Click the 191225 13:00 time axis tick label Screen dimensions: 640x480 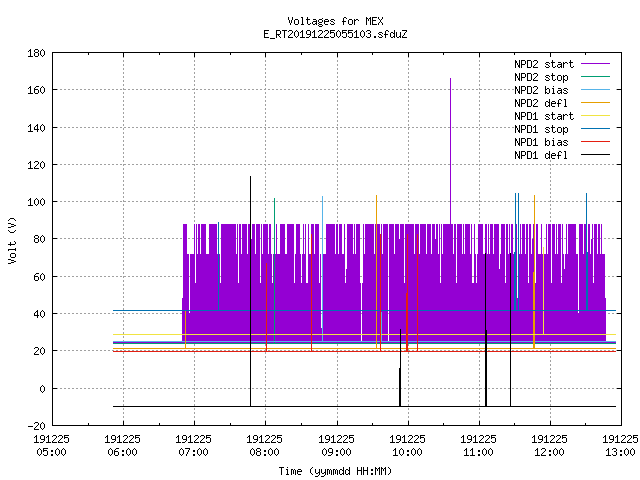(620, 445)
